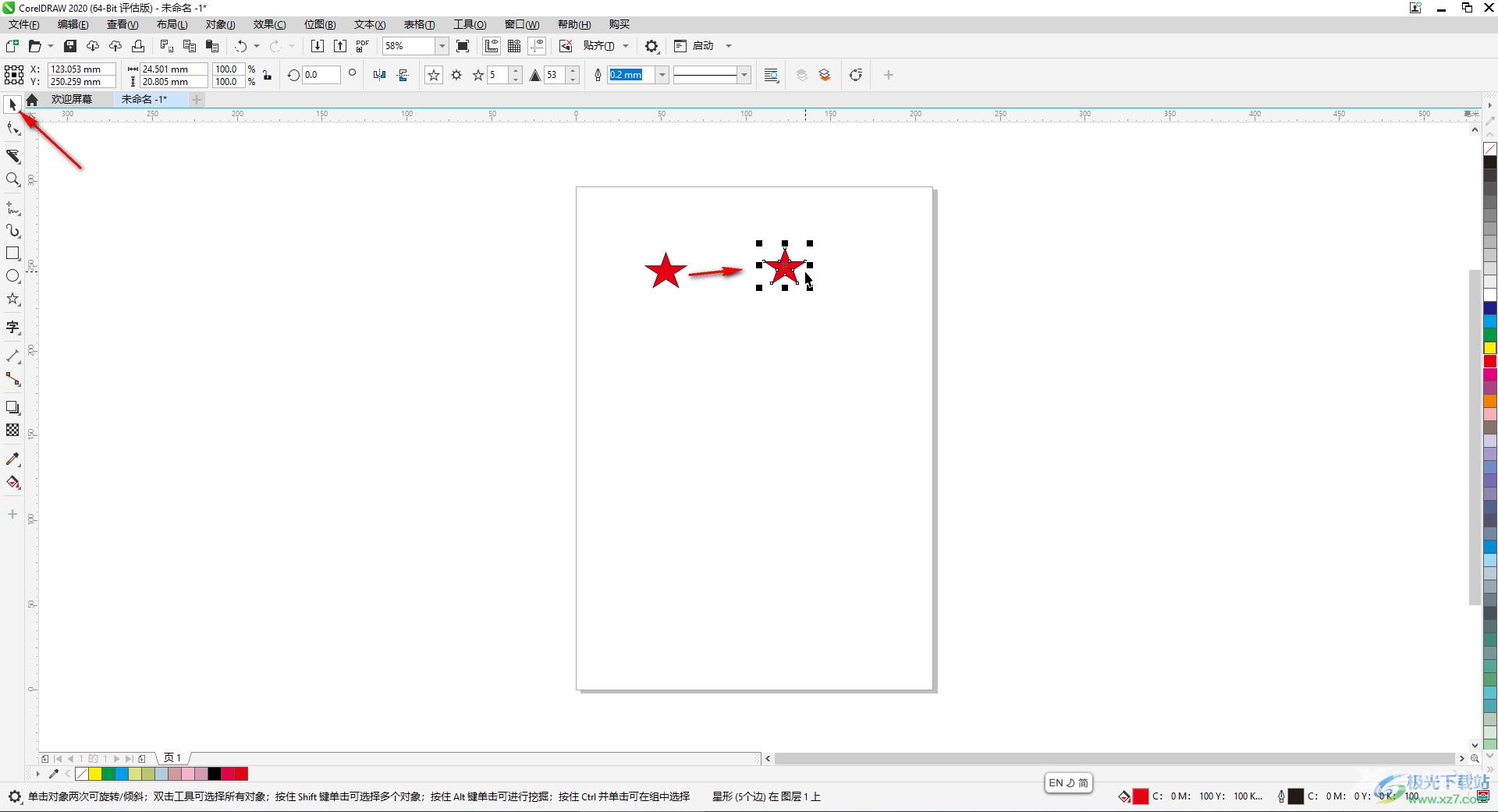The height and width of the screenshot is (812, 1498).
Task: Import a file into document
Action: point(318,46)
